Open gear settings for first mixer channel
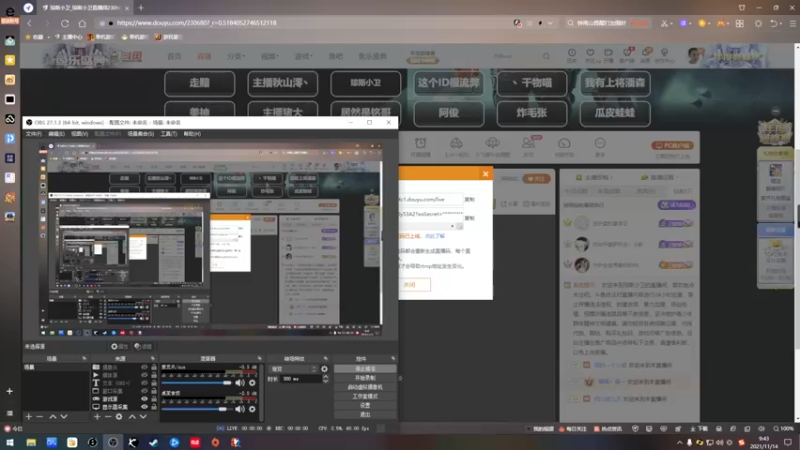The height and width of the screenshot is (450, 800). coord(252,383)
